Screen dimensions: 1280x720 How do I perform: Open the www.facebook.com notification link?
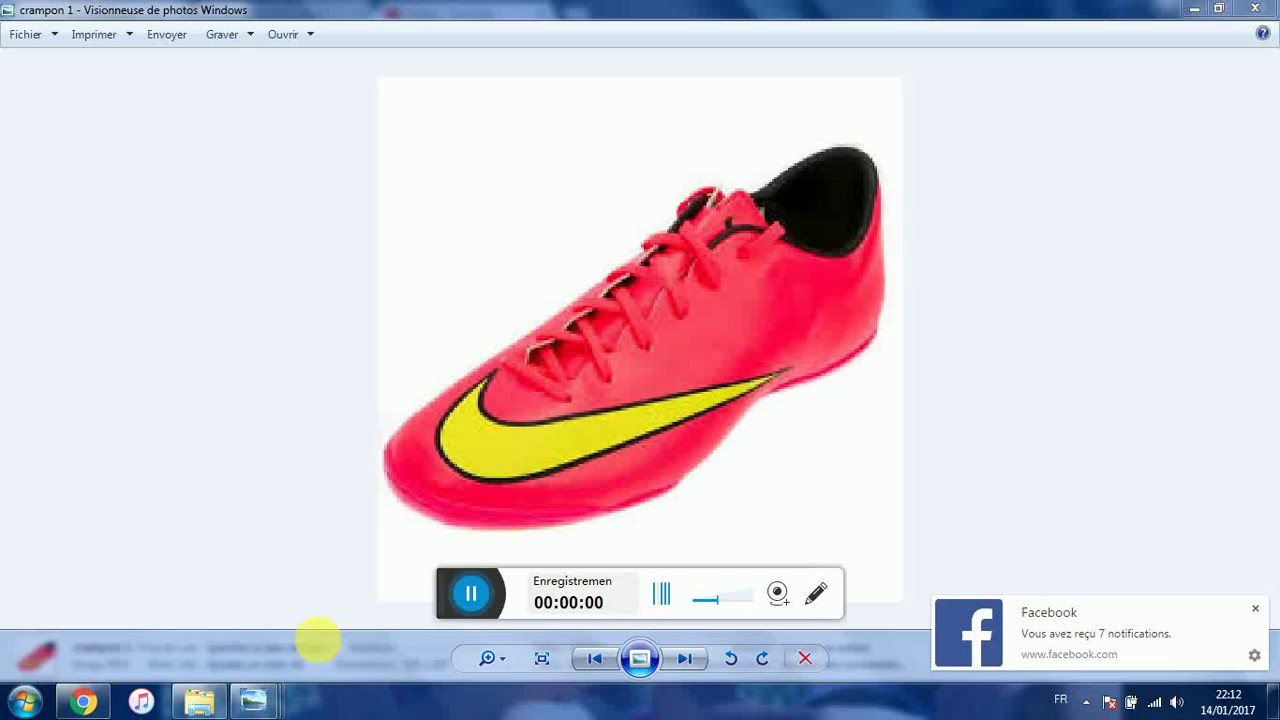[x=1069, y=654]
